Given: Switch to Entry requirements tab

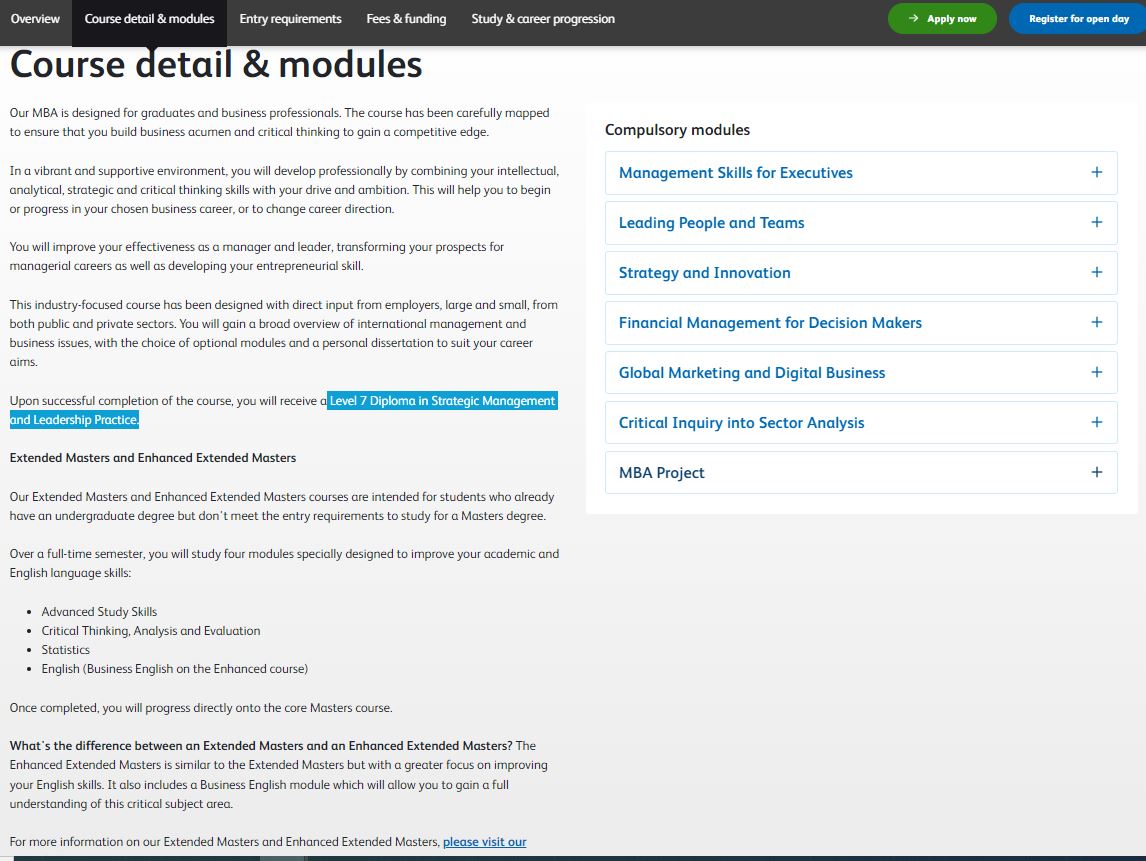Looking at the screenshot, I should click(x=290, y=19).
